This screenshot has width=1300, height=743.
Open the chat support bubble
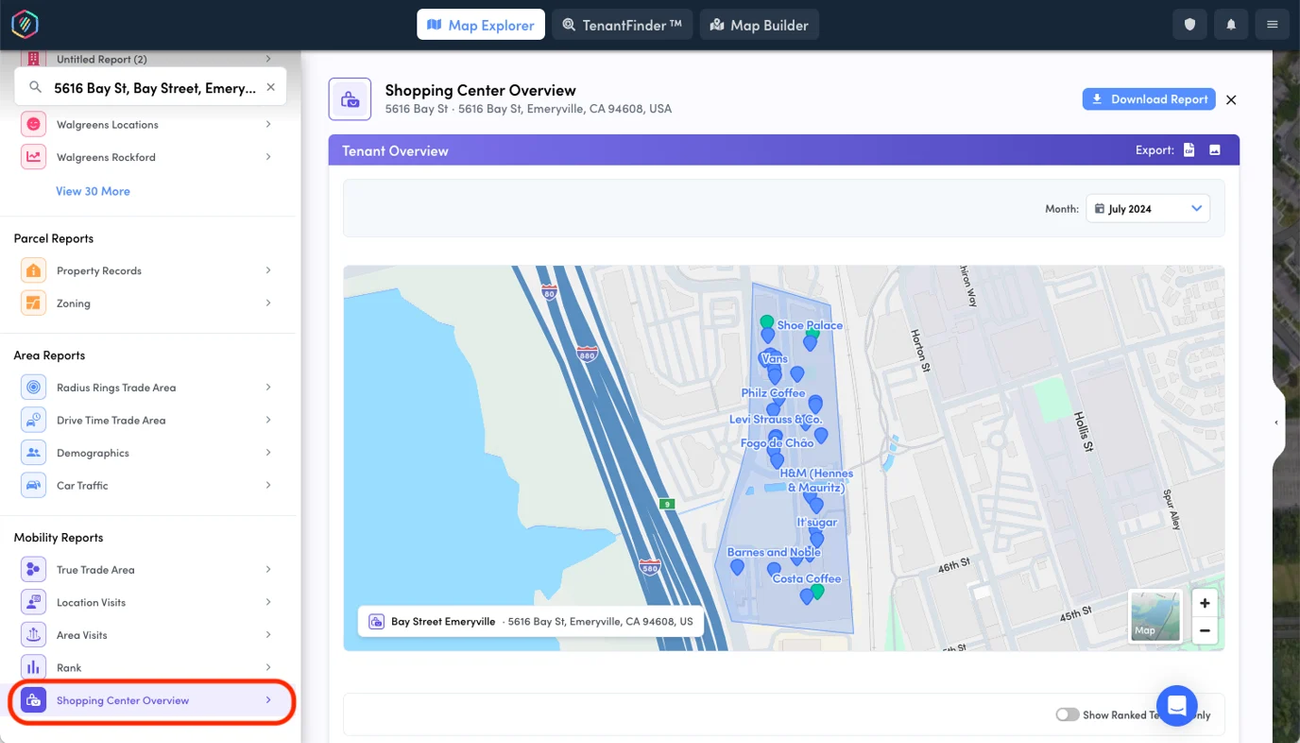click(1177, 706)
